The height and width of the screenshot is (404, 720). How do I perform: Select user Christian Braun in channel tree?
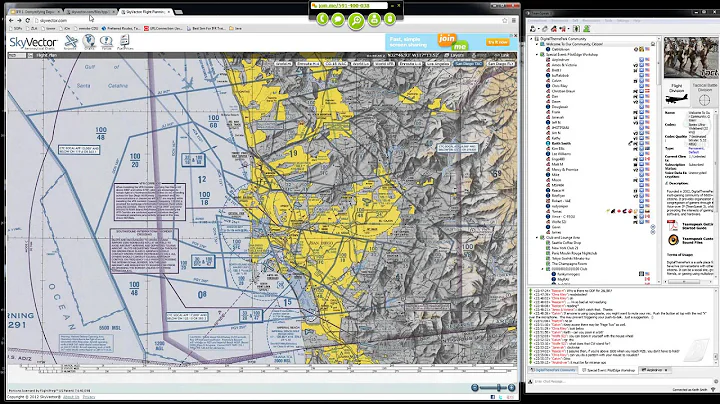click(x=563, y=91)
